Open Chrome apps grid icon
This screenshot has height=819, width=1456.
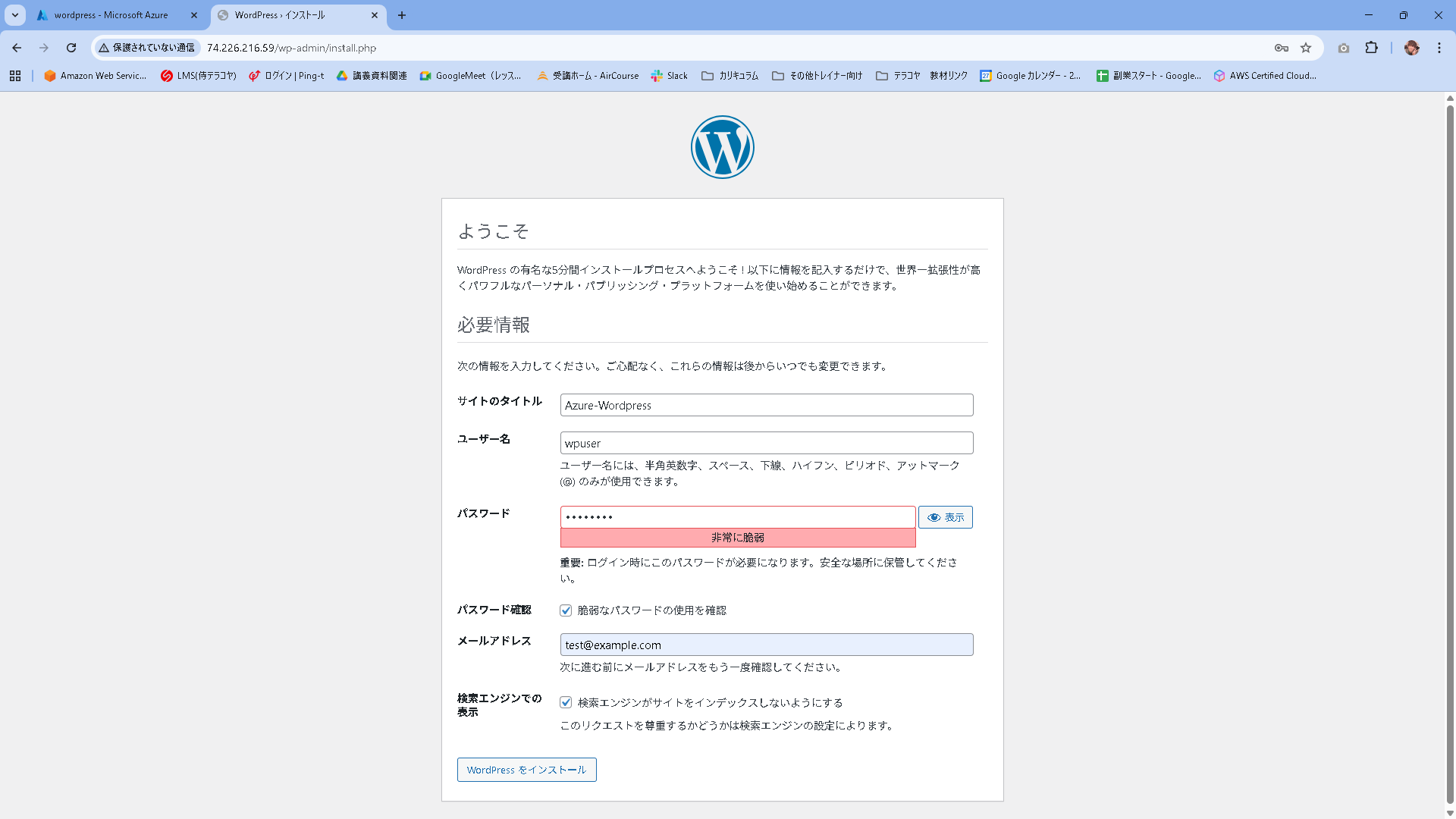[15, 76]
